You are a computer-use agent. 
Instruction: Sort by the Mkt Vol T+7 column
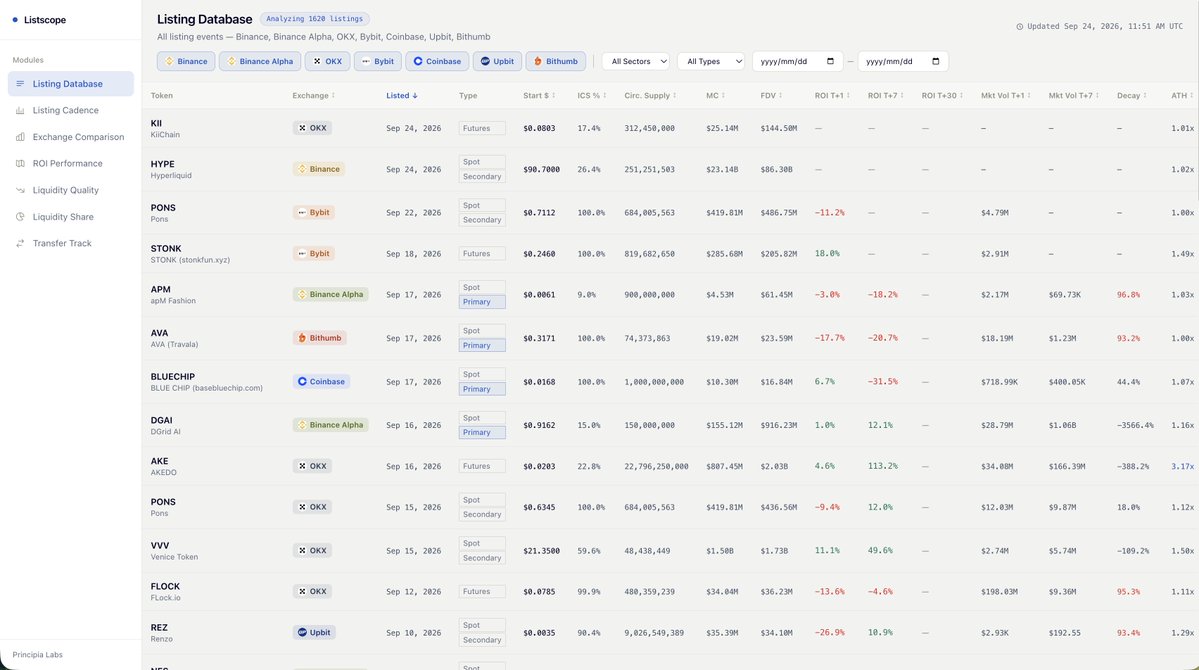(x=1074, y=96)
